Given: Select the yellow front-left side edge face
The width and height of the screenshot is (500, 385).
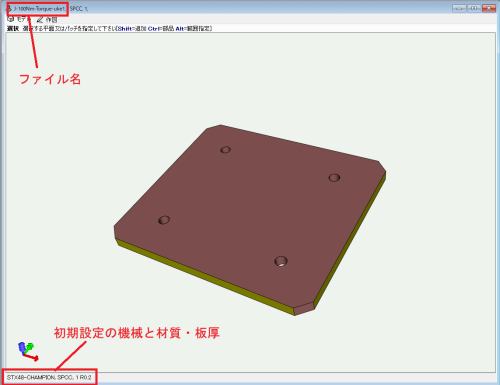Looking at the screenshot, I should point(205,277).
